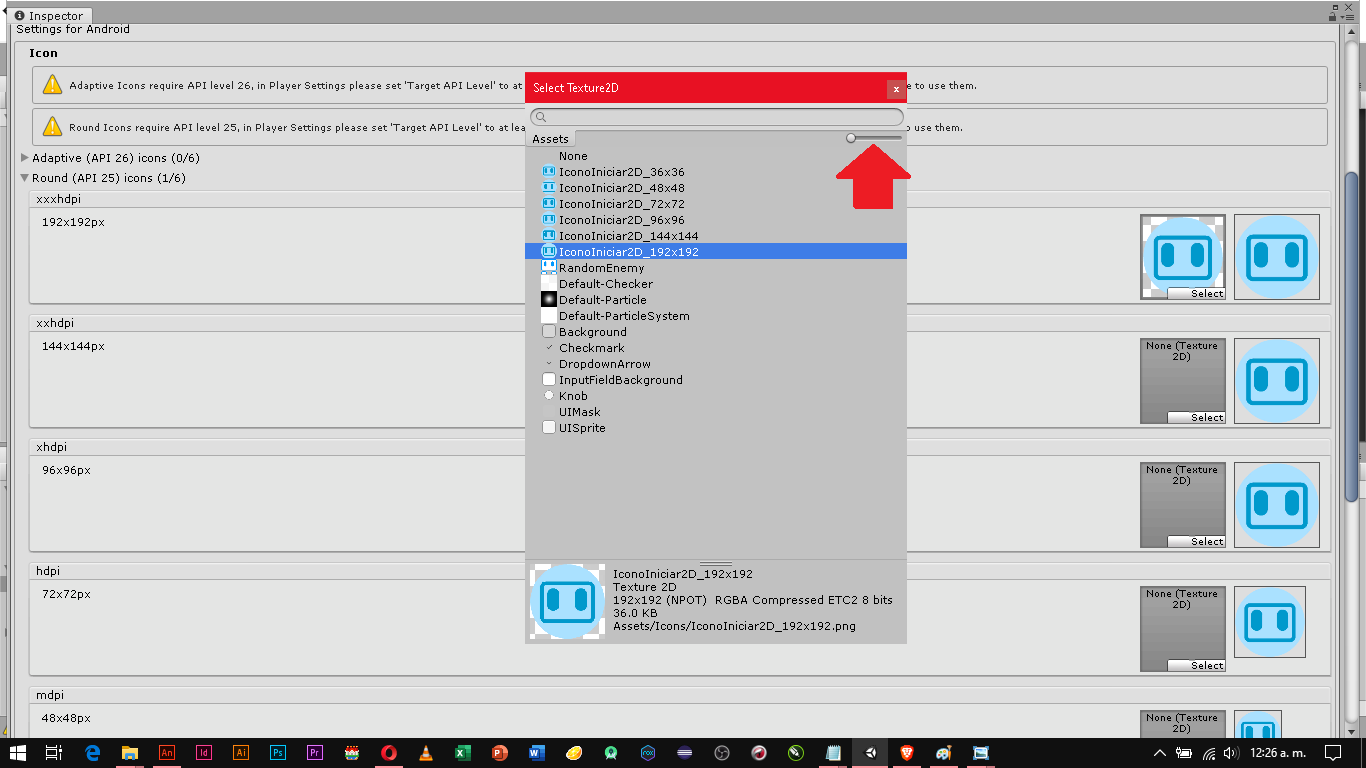Screen dimensions: 1366x768
Task: Launch Brave browser from the taskbar
Action: coord(905,753)
